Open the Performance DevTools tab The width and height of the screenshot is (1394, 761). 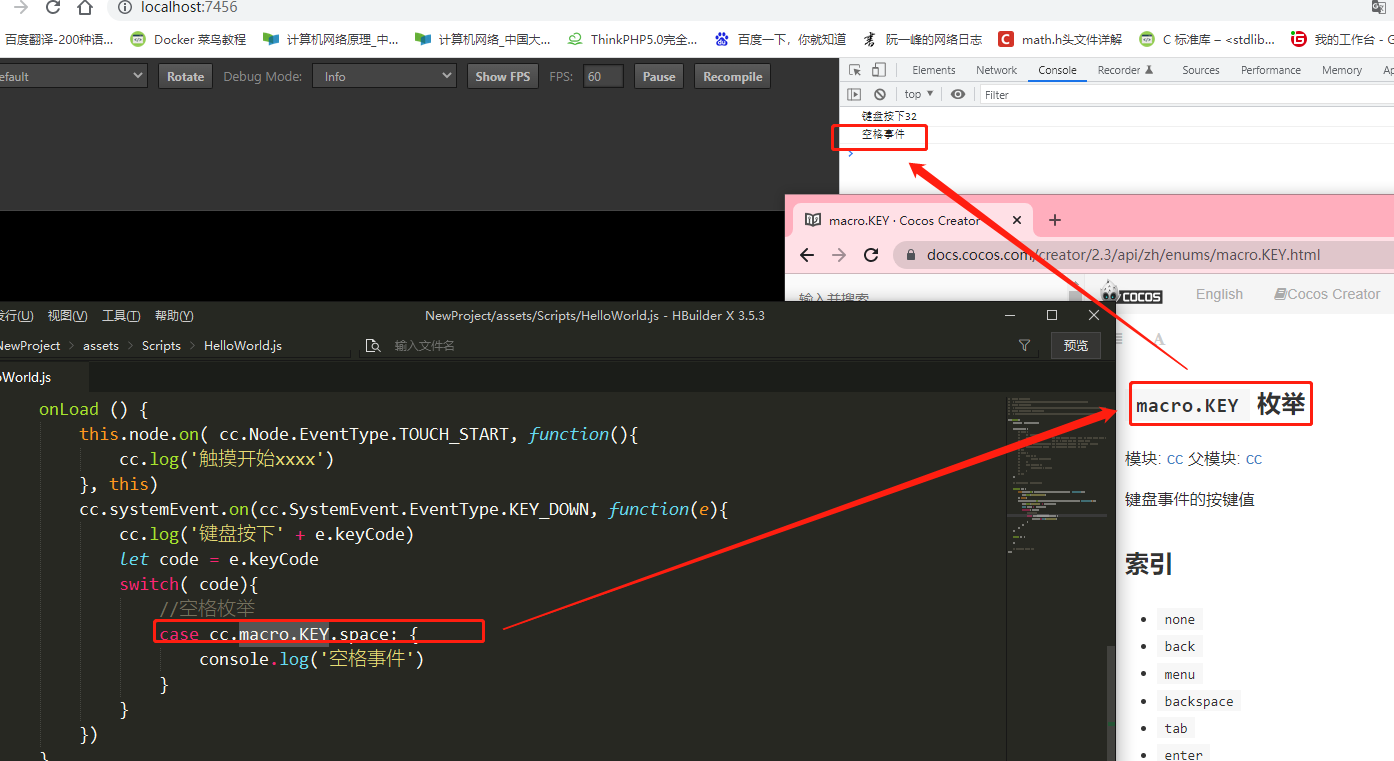click(1271, 70)
